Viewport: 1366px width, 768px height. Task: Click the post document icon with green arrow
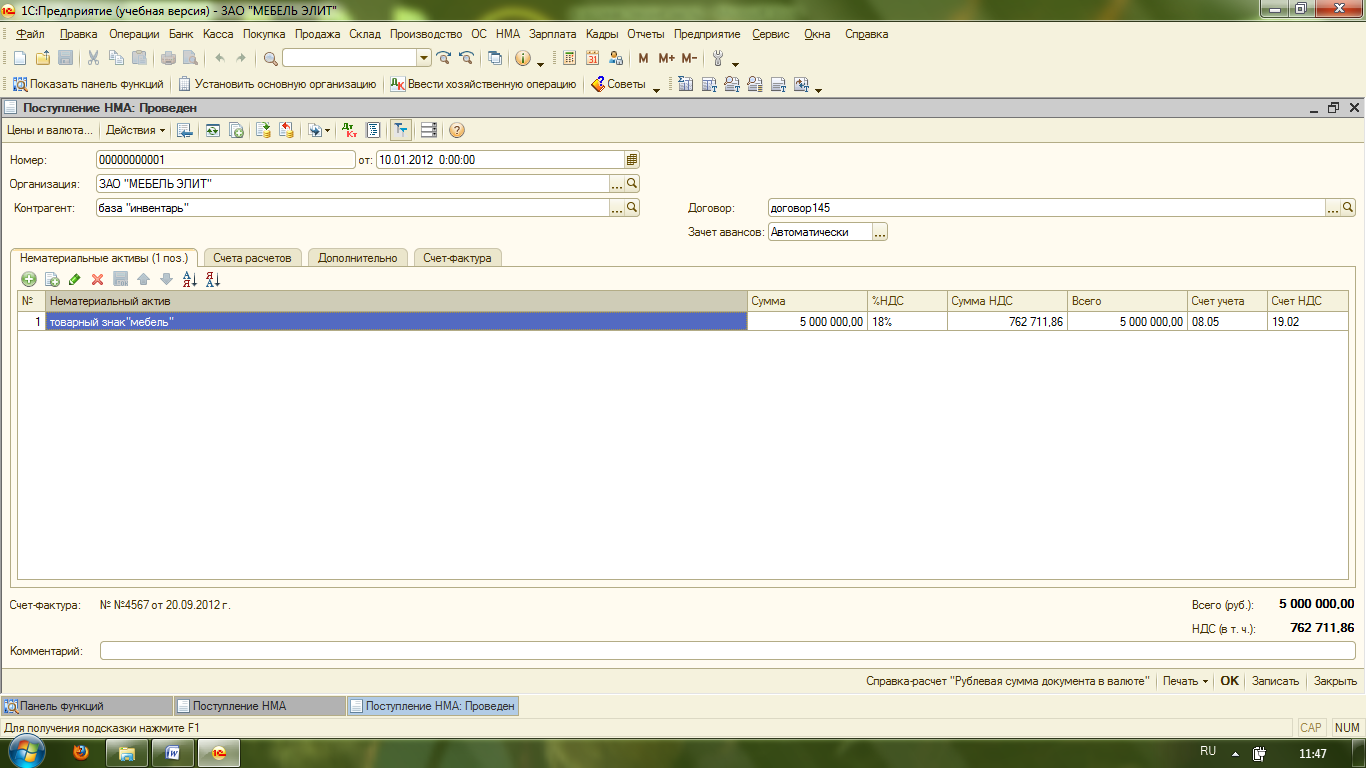pyautogui.click(x=264, y=130)
